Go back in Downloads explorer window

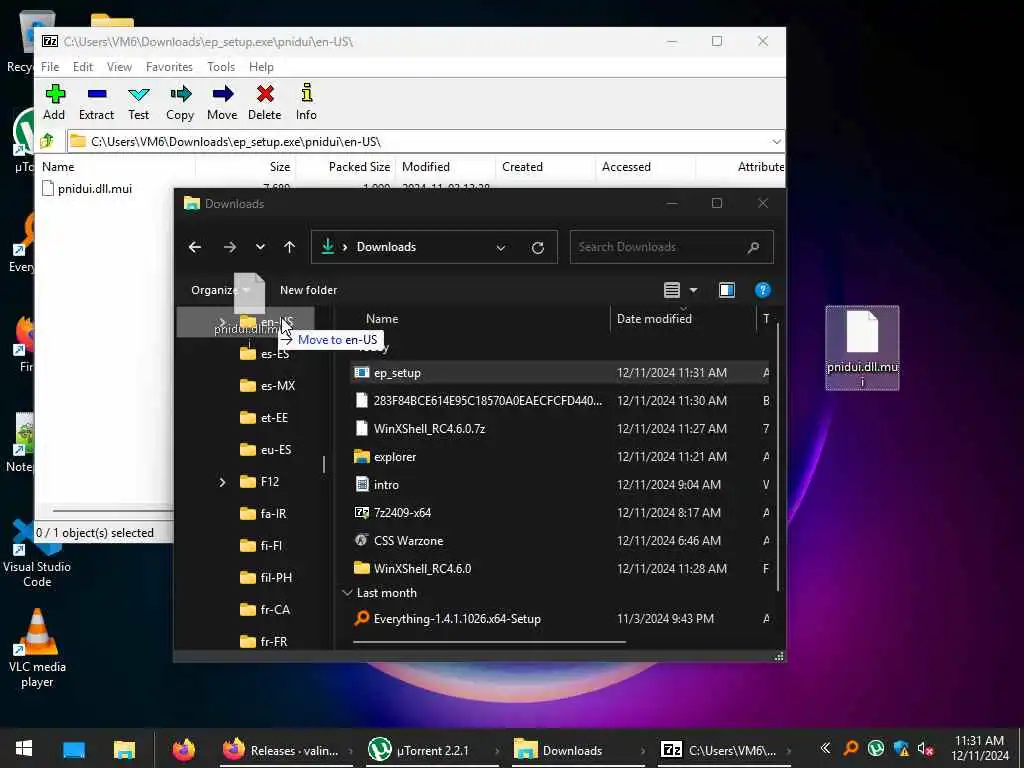click(x=195, y=247)
